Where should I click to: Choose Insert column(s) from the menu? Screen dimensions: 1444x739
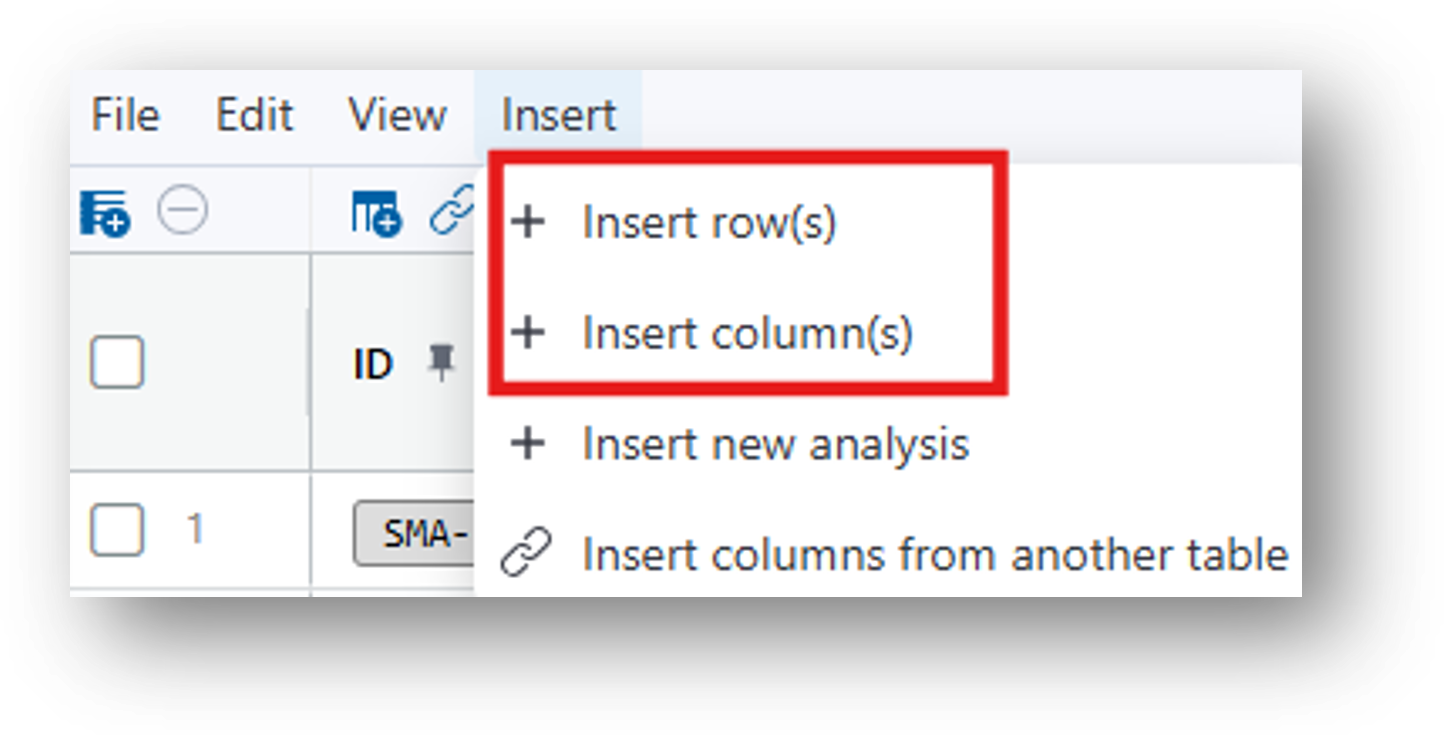tap(747, 334)
